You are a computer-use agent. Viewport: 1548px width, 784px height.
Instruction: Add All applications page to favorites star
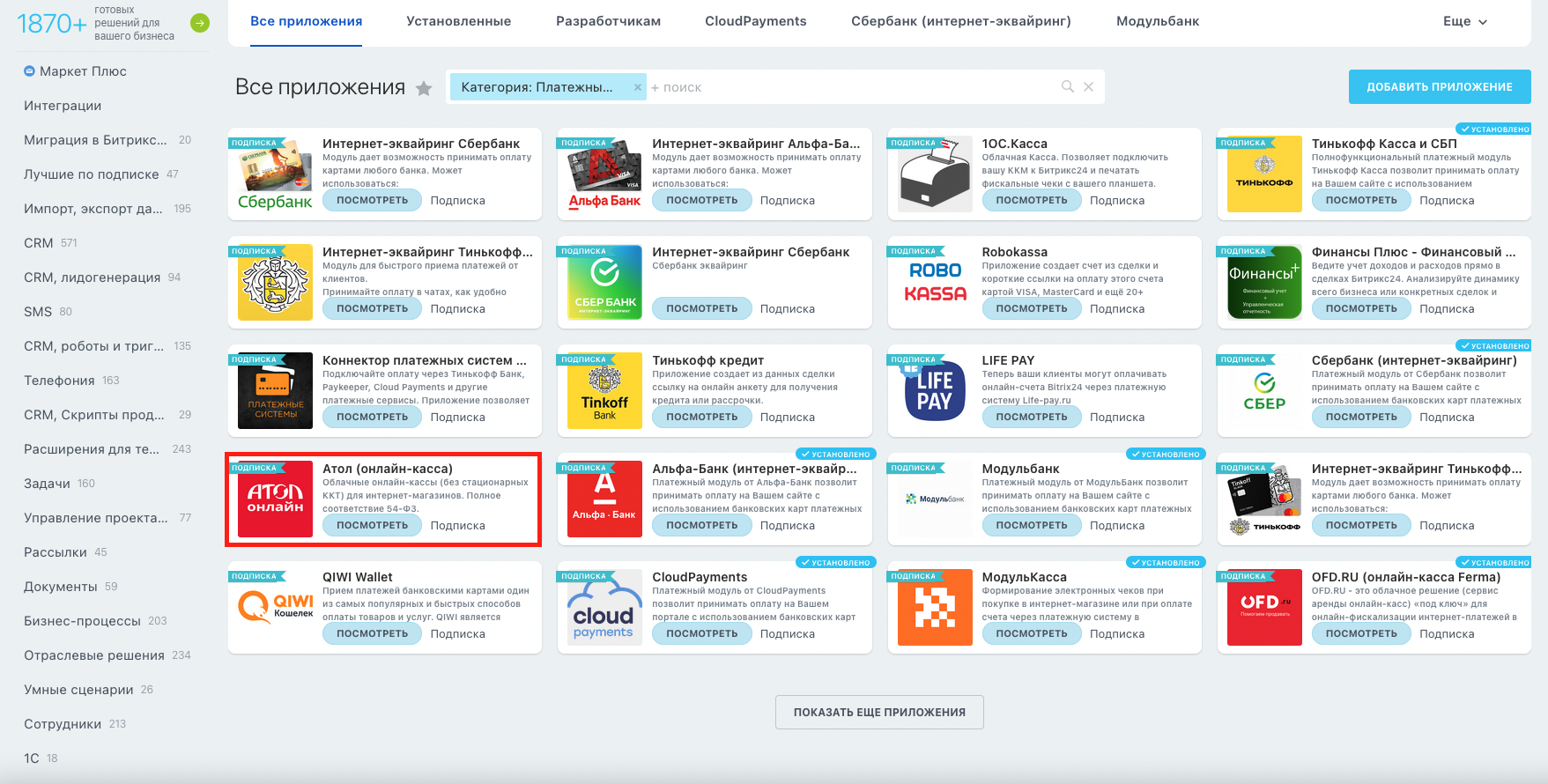pyautogui.click(x=424, y=88)
